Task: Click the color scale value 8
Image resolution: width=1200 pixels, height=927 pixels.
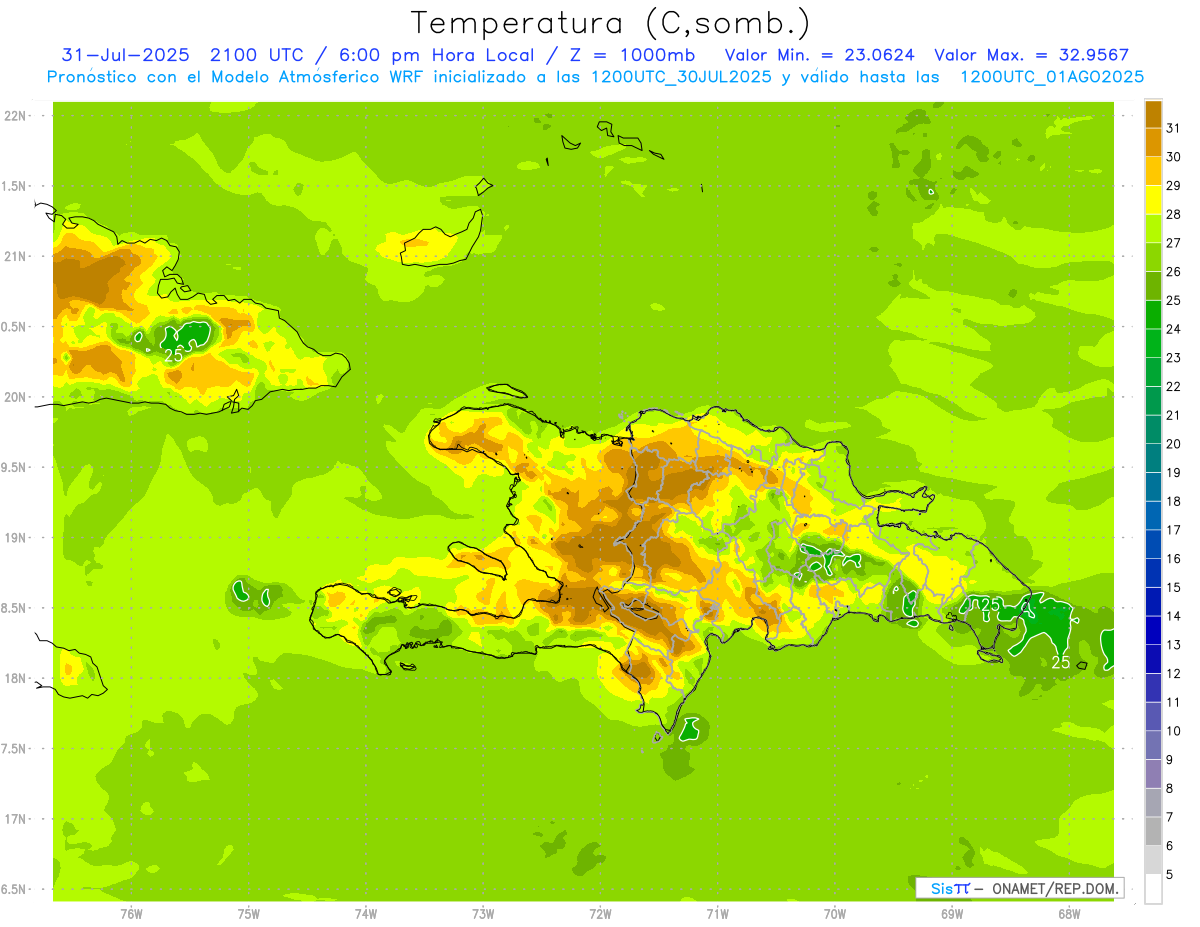Action: tap(1169, 789)
